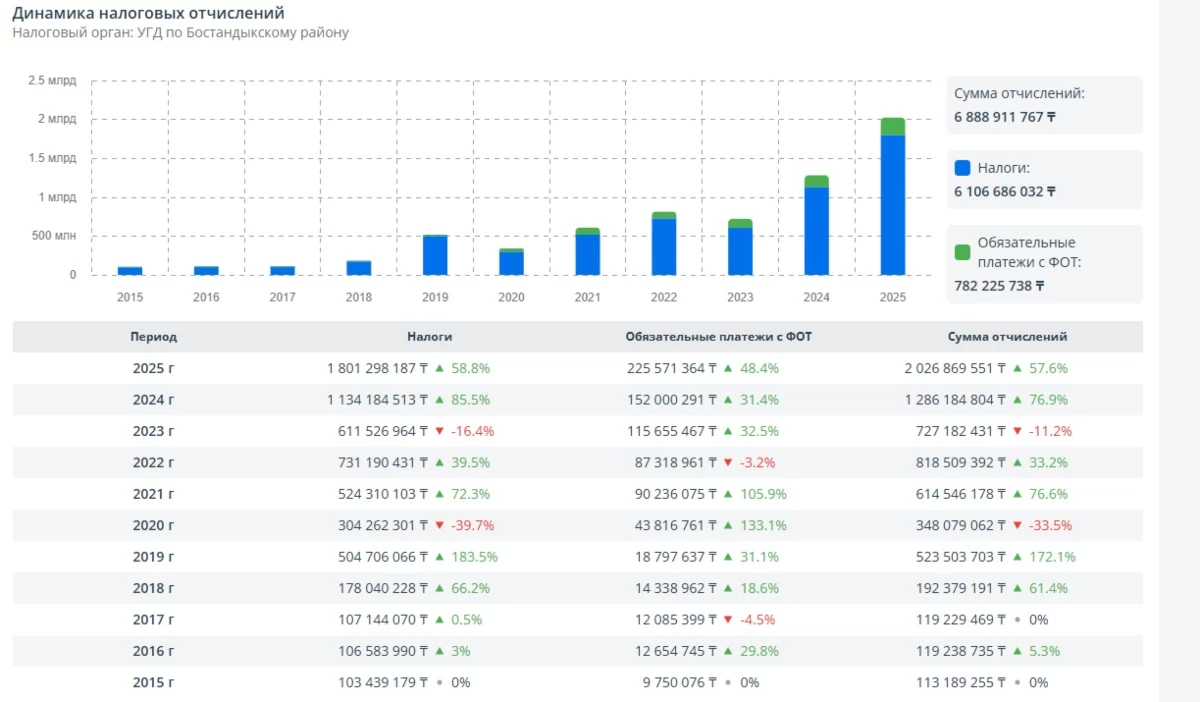
Task: Click red down arrow beside -3.2%
Action: point(728,463)
